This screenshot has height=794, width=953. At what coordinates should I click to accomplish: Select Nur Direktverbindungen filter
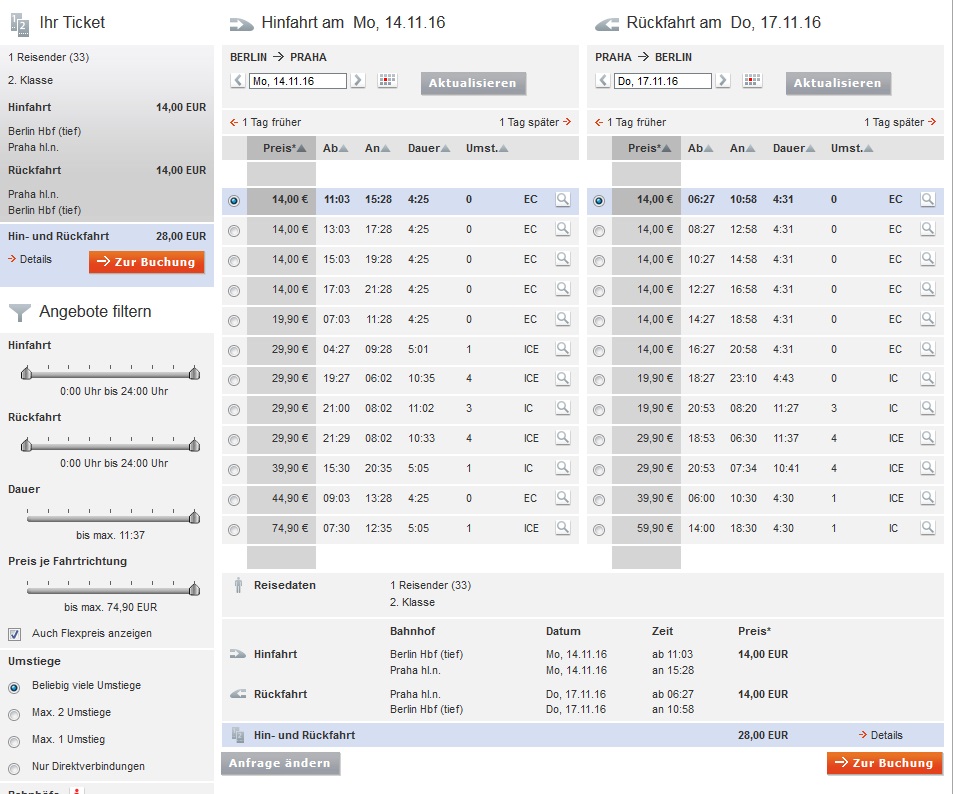14,768
